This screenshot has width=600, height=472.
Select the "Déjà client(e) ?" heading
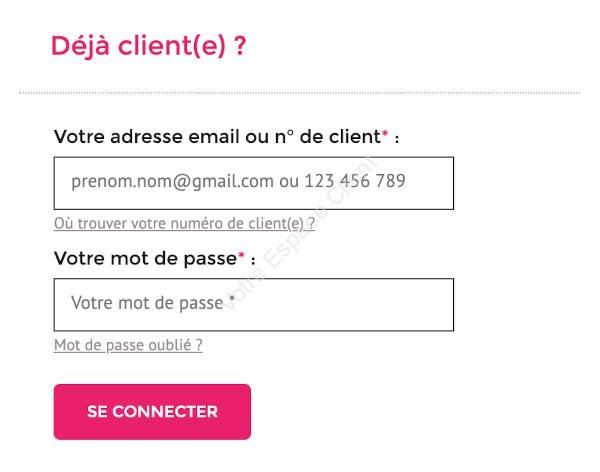point(148,46)
